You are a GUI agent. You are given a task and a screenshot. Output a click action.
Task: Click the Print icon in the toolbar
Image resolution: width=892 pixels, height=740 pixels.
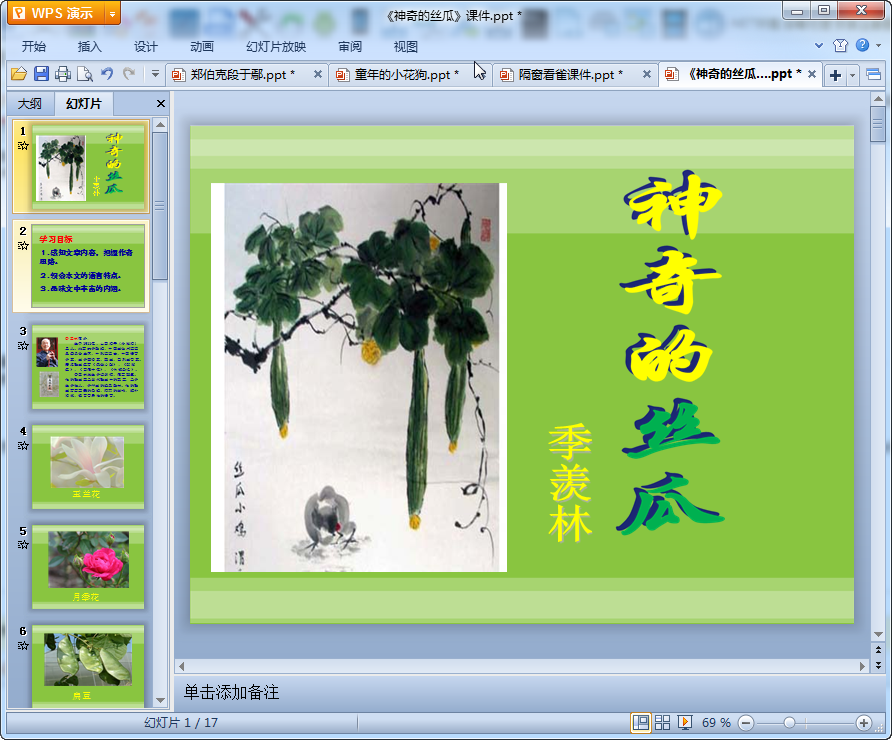click(x=63, y=73)
